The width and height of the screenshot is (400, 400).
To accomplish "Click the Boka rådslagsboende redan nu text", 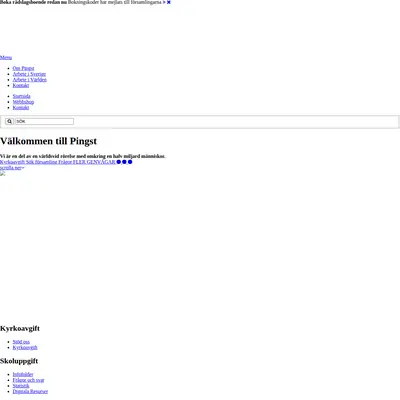I will [x=33, y=2].
